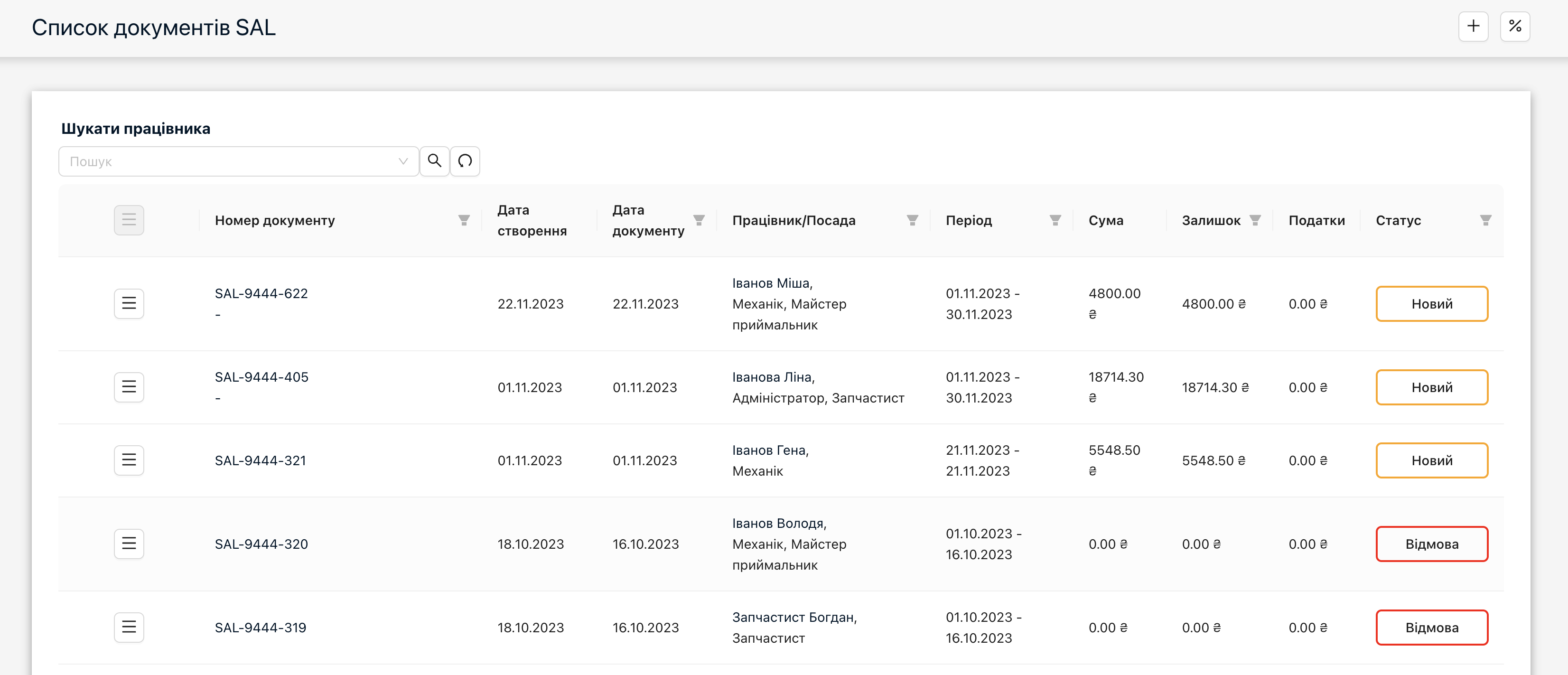Filter by Період column
The image size is (1568, 675).
pos(1055,220)
